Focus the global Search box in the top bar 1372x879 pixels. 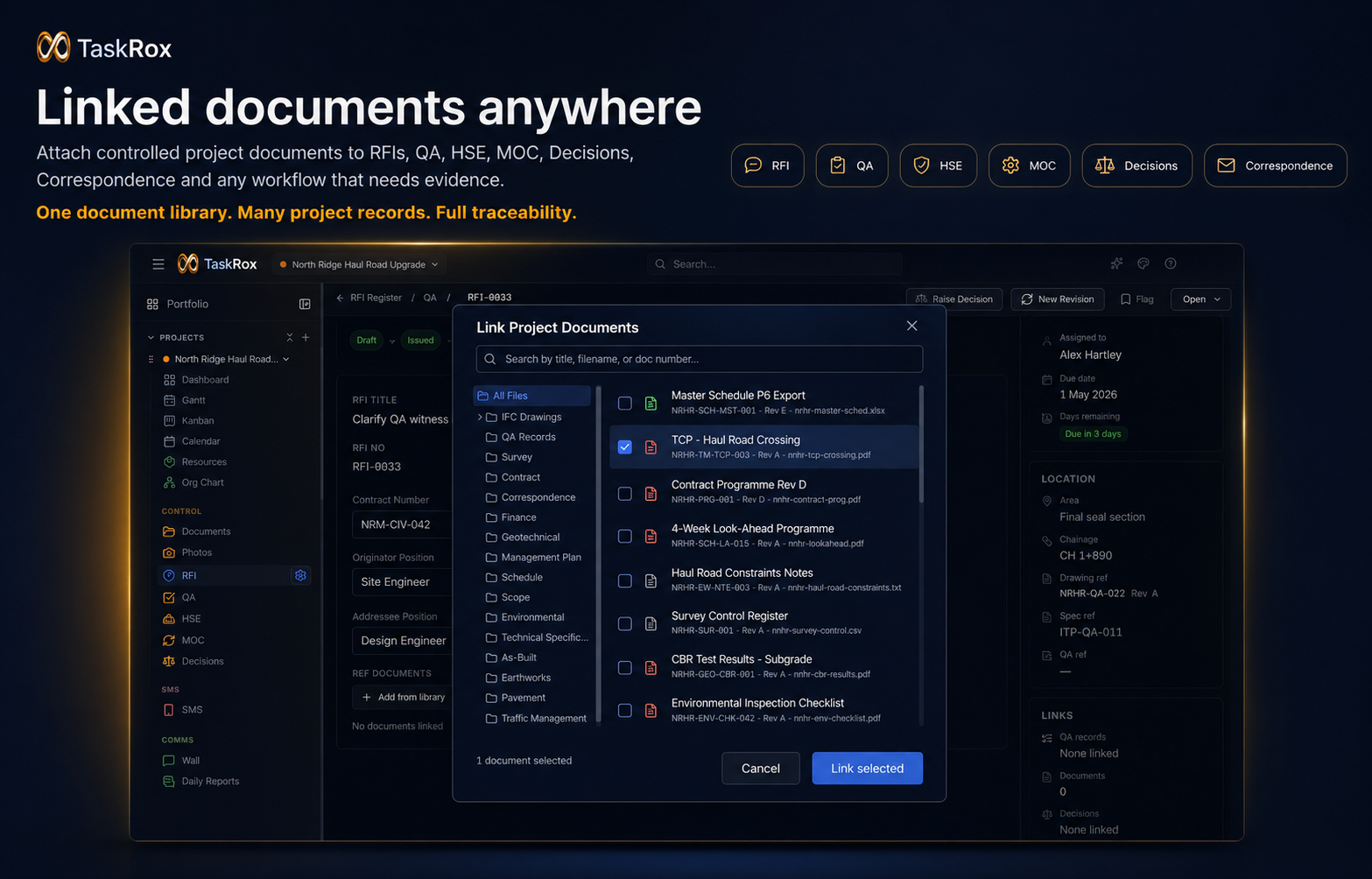click(x=775, y=264)
